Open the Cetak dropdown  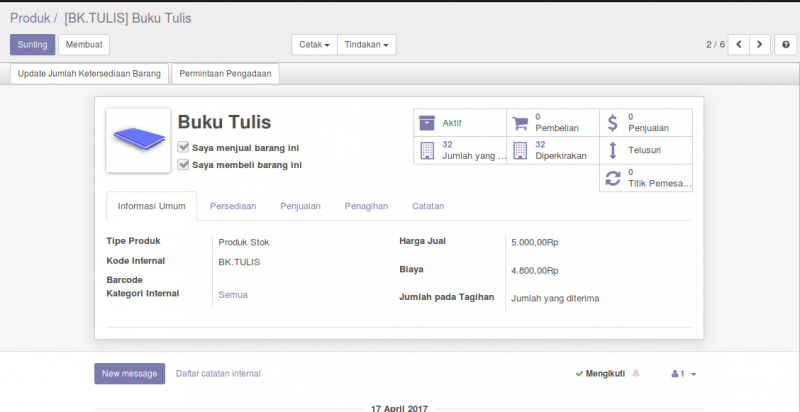coord(314,45)
